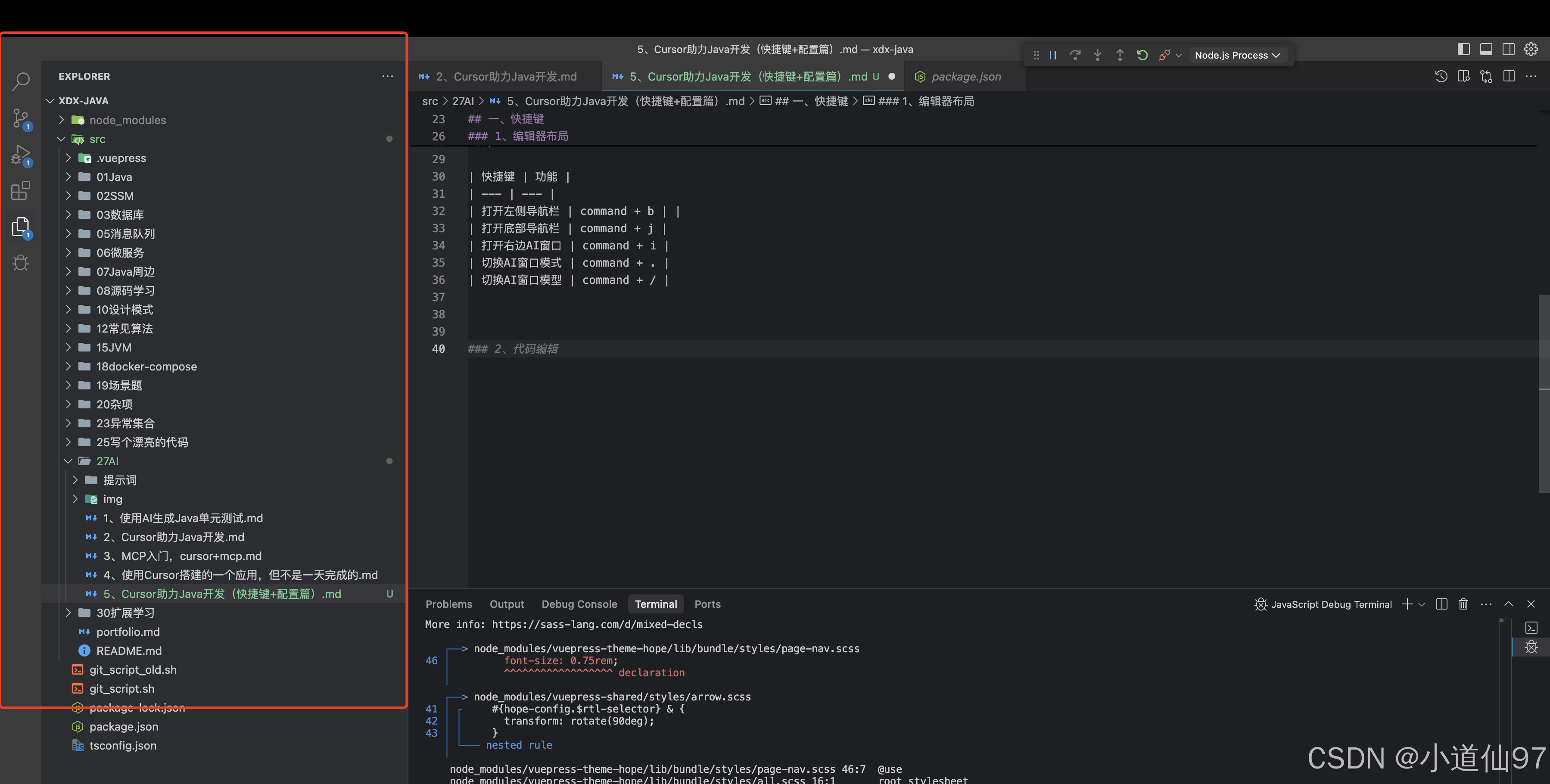The image size is (1550, 784).
Task: Open the Node.js Process dropdown
Action: pyautogui.click(x=1237, y=56)
